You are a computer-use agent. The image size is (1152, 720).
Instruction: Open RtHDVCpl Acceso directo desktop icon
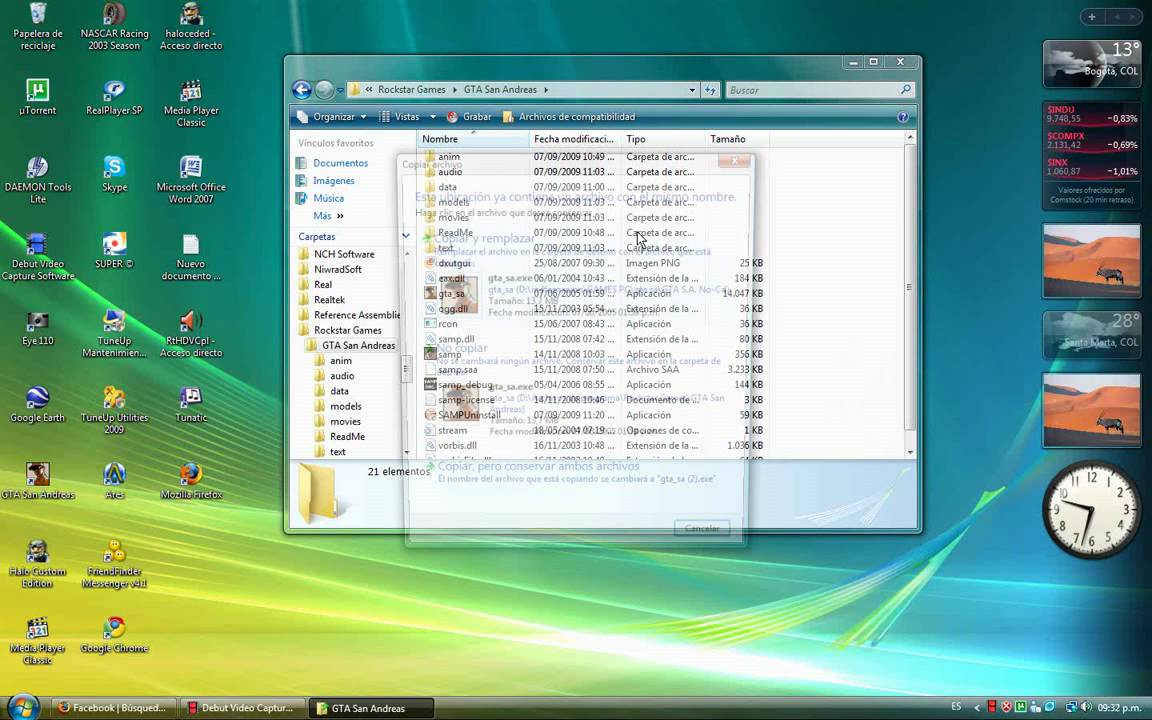click(x=191, y=334)
